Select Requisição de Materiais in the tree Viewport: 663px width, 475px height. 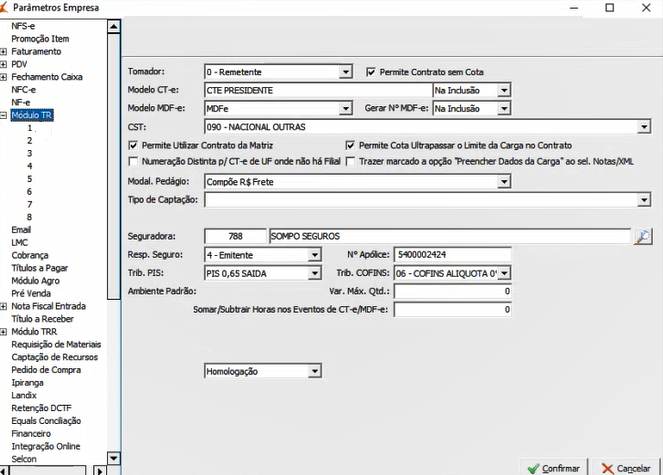[x=56, y=344]
